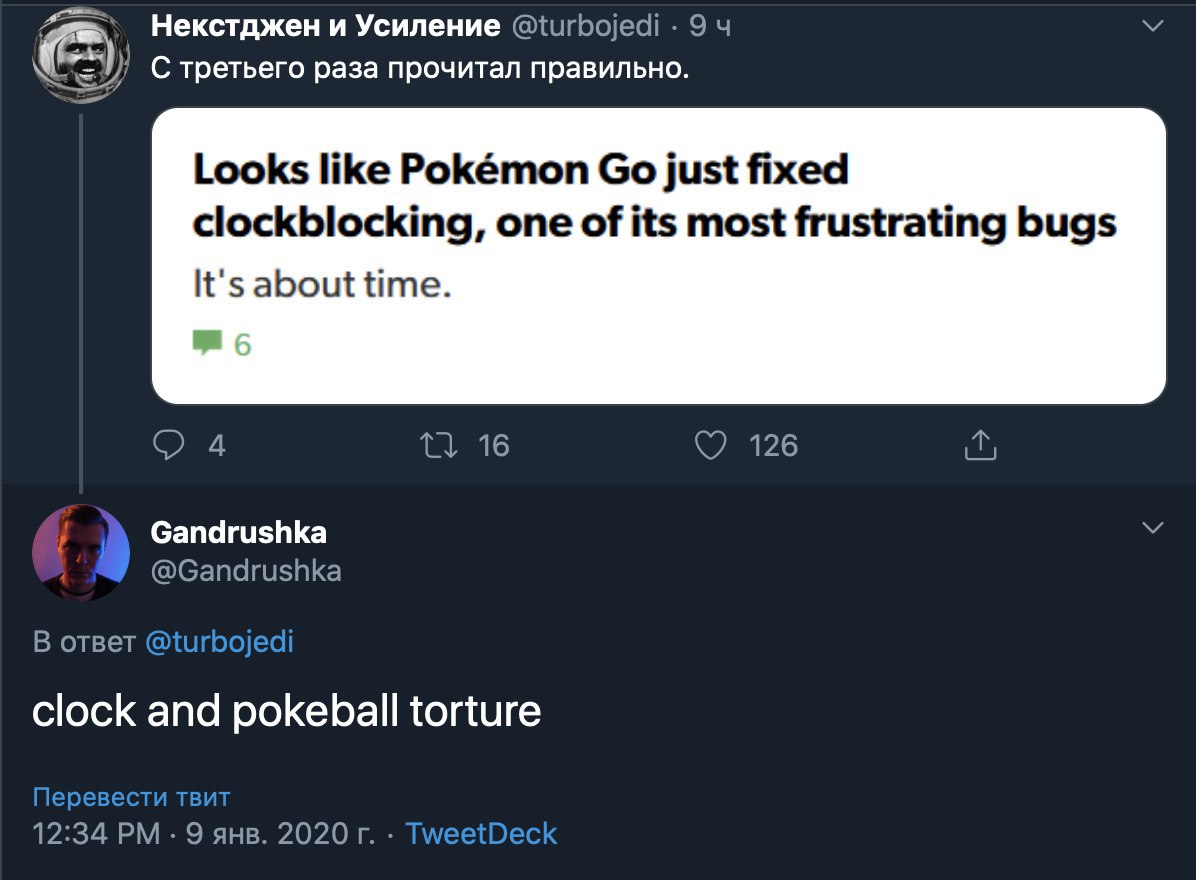Open the turbojedi astronaut avatar
Image resolution: width=1196 pixels, height=880 pixels.
[x=80, y=60]
